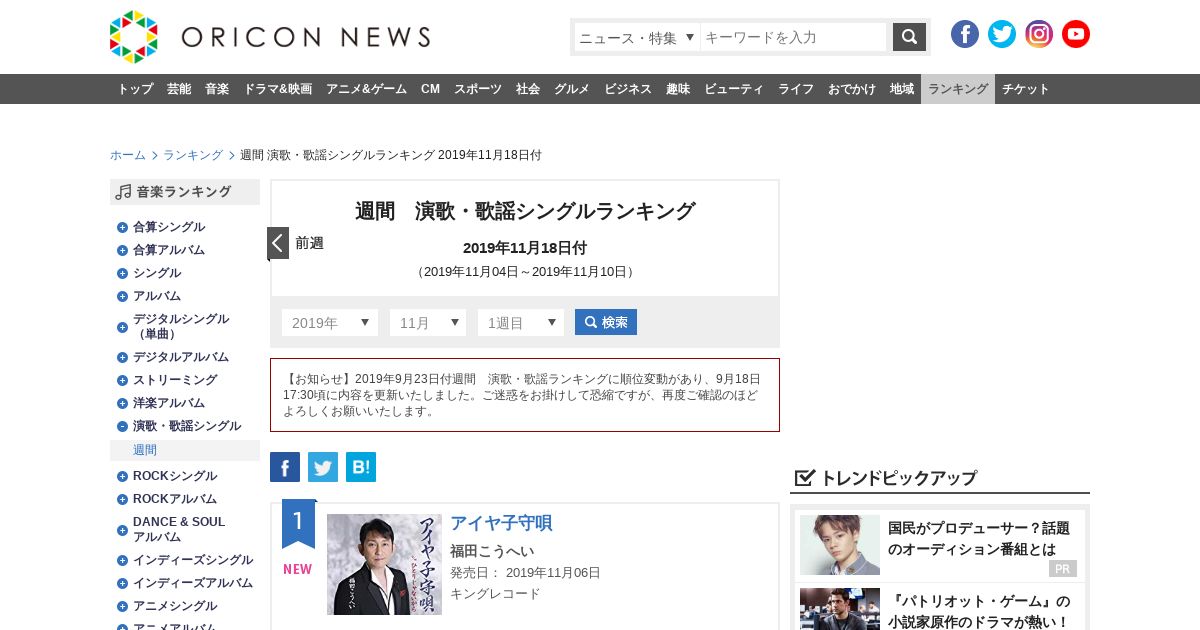Share on Twitter via the square icon
Image resolution: width=1200 pixels, height=630 pixels.
coord(323,467)
